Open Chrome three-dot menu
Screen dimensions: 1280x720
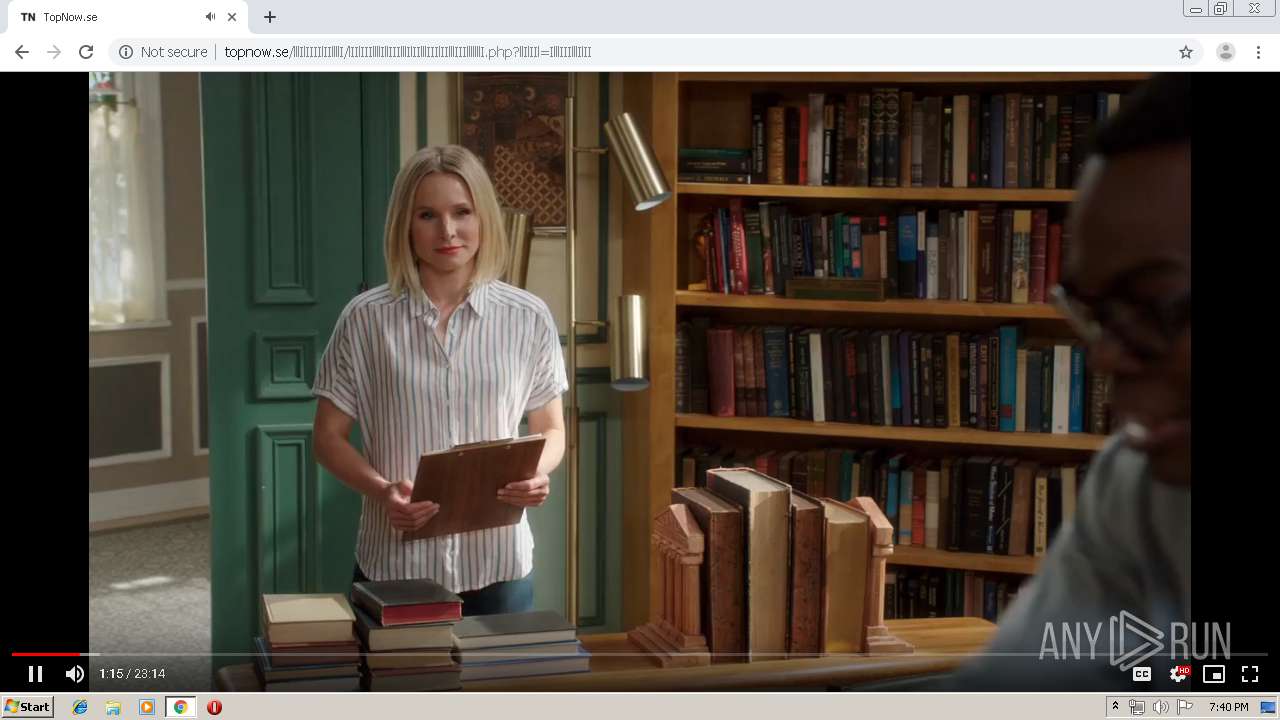coord(1259,52)
